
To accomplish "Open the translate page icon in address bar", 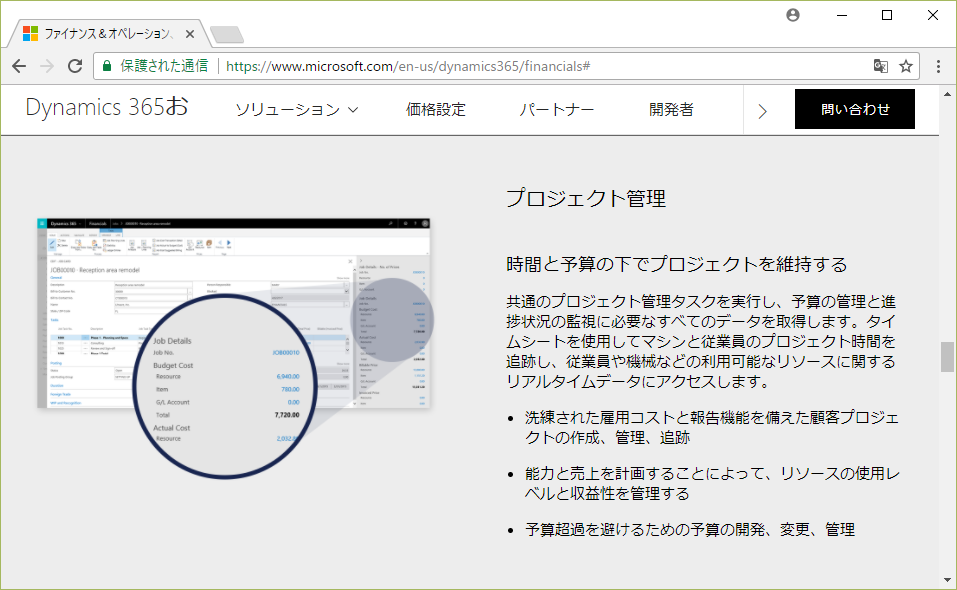I will pyautogui.click(x=880, y=66).
